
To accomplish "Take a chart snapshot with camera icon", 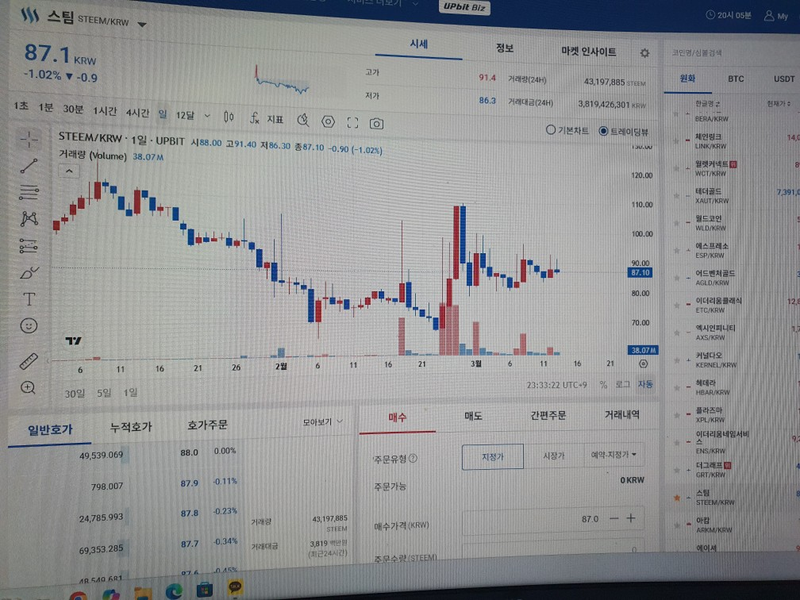I will [x=376, y=122].
